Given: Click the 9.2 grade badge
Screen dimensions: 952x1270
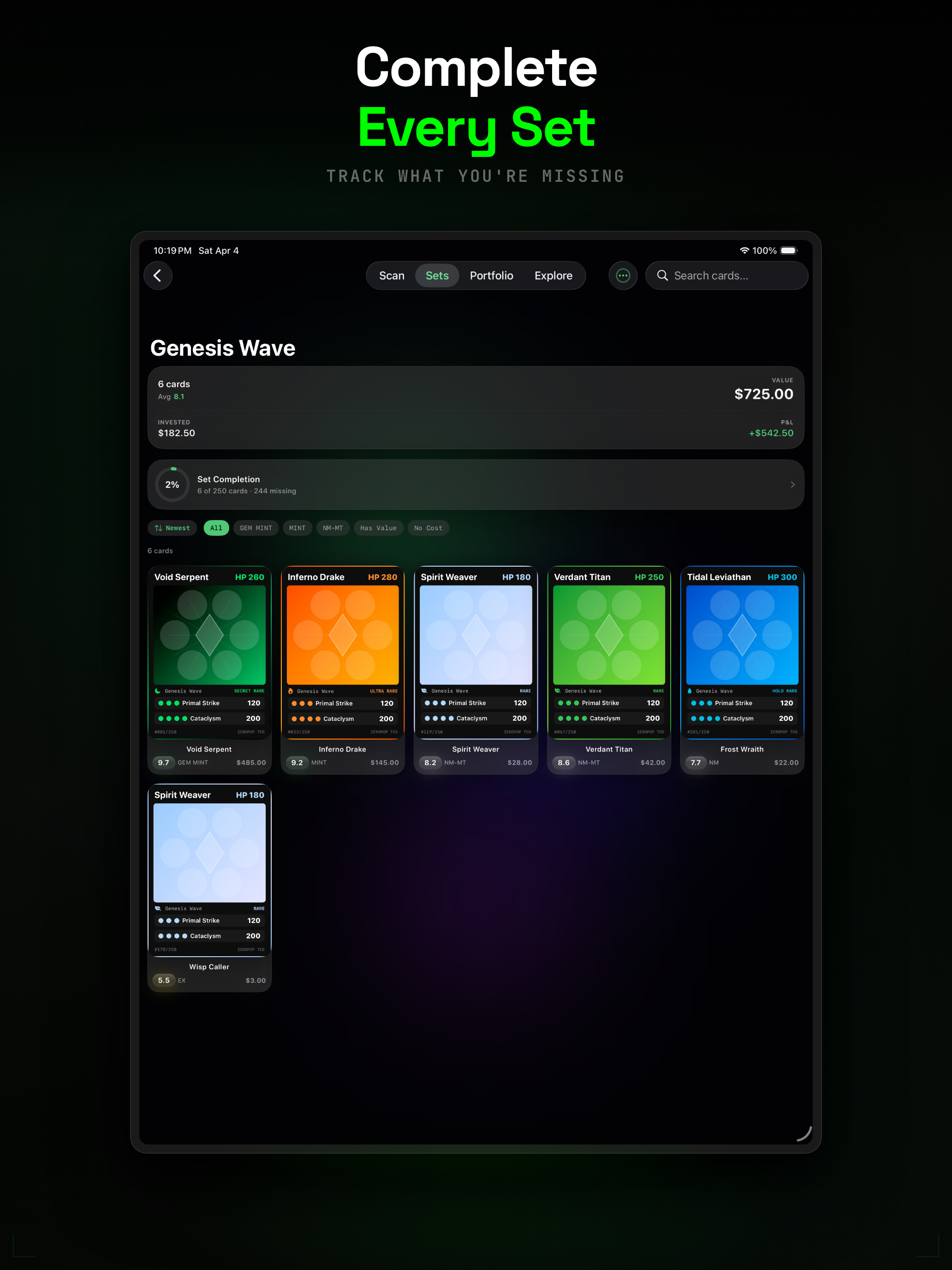Looking at the screenshot, I should (297, 762).
